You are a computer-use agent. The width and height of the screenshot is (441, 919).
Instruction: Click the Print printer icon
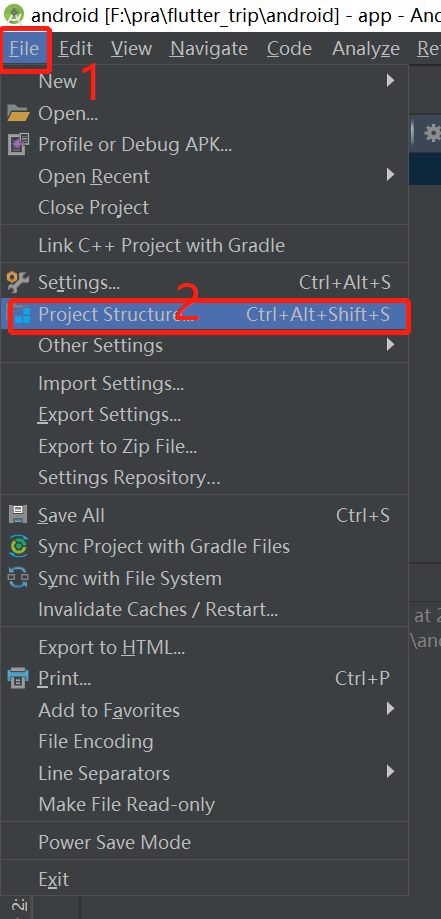point(18,678)
